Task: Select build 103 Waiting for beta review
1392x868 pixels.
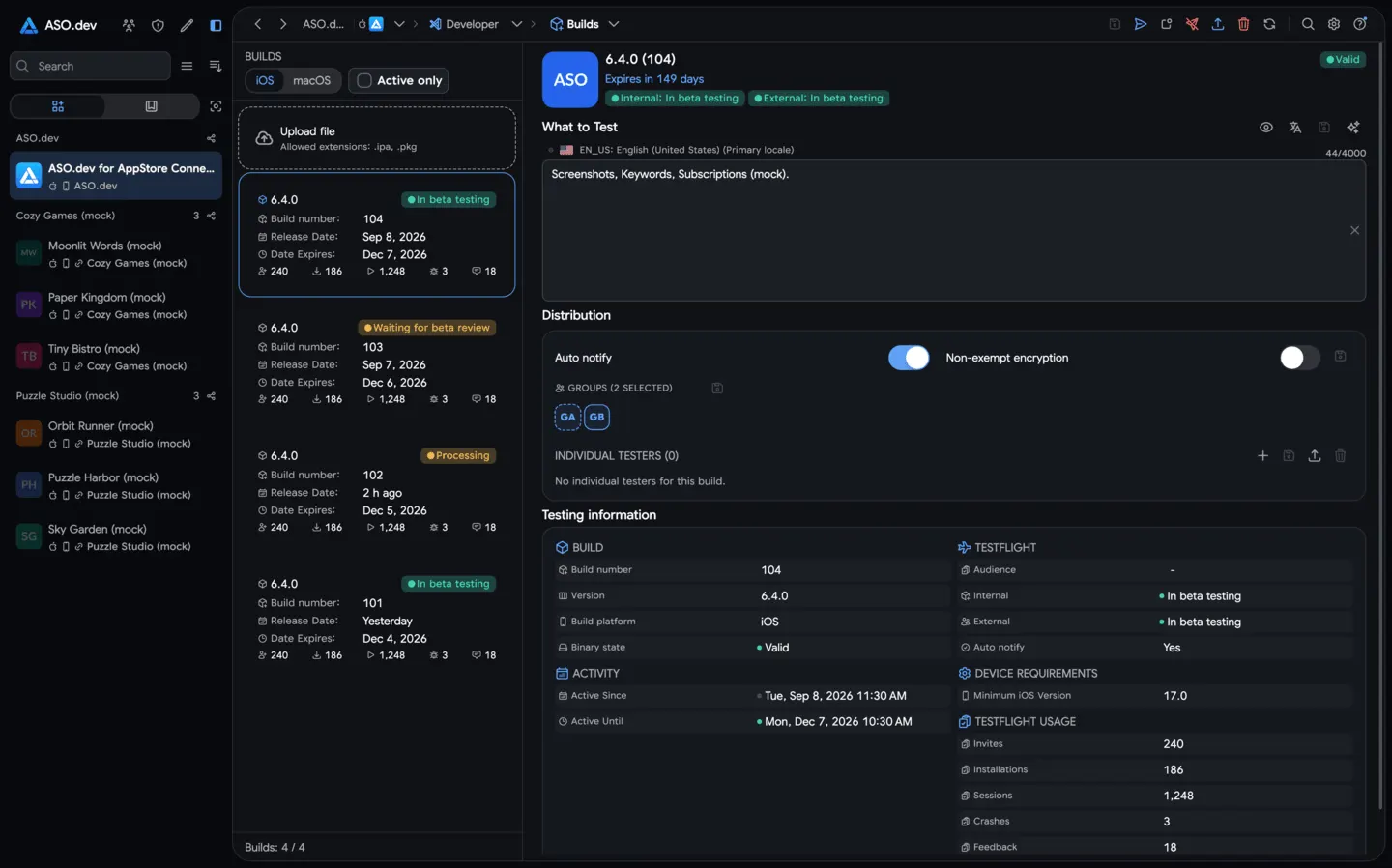Action: tap(377, 362)
